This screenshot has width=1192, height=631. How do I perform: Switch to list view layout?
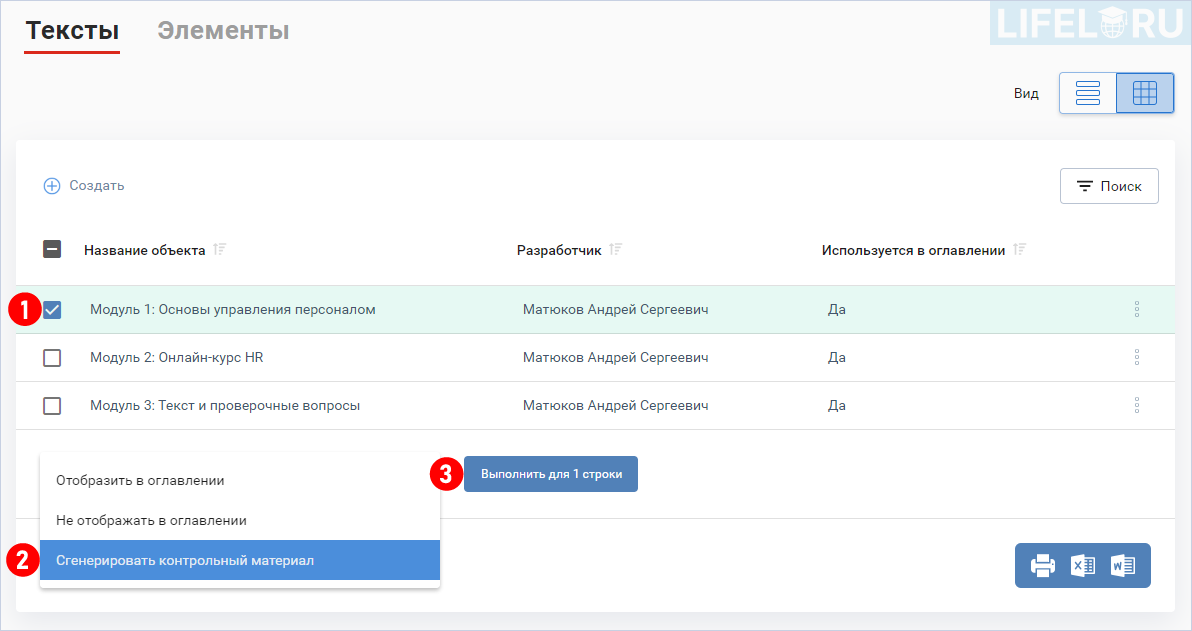[1088, 92]
